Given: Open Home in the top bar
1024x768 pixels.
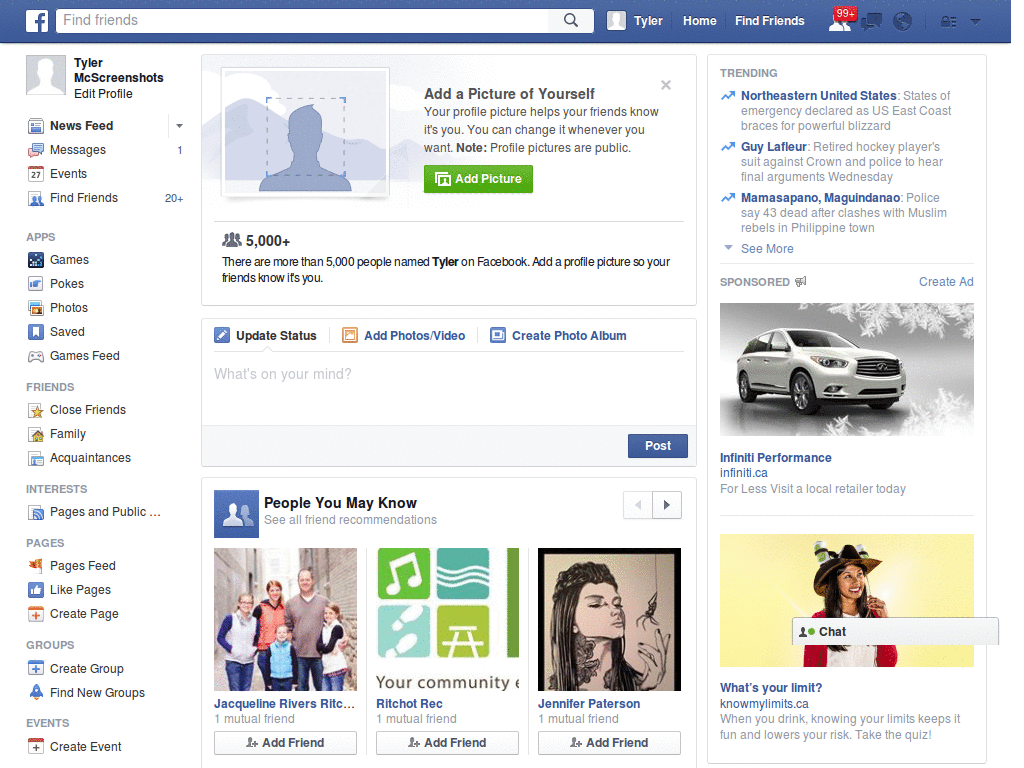Looking at the screenshot, I should 699,21.
